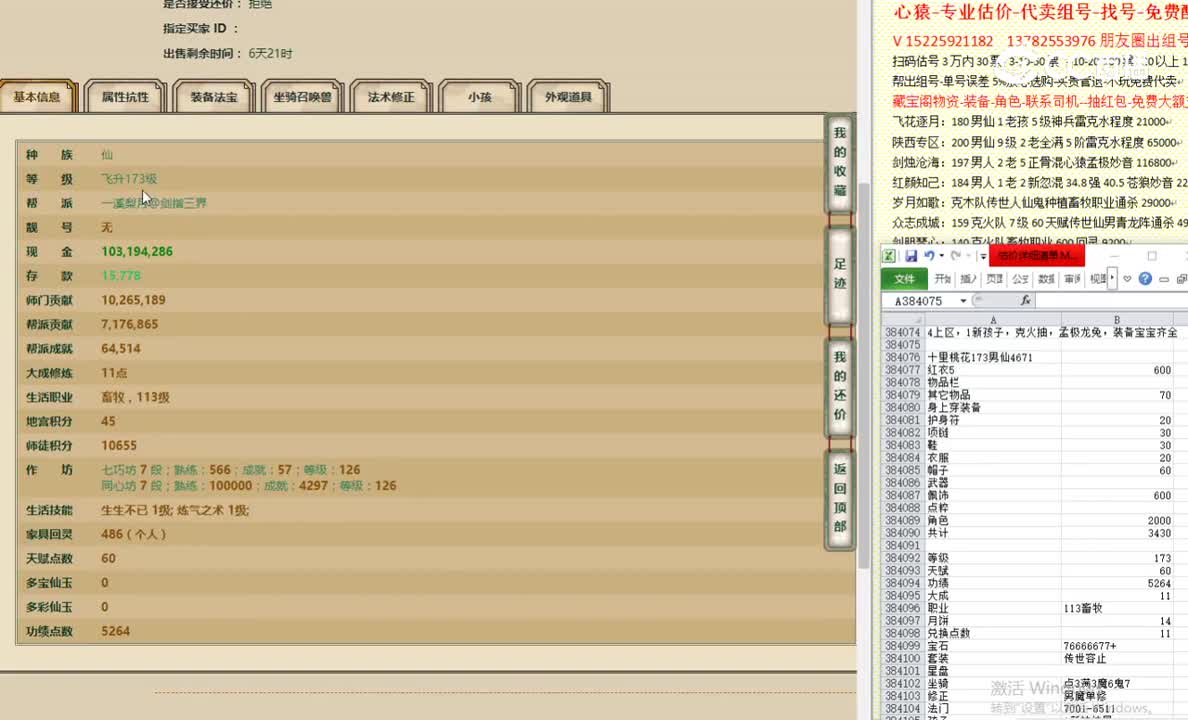Click the level value 飞升173级

tap(129, 179)
